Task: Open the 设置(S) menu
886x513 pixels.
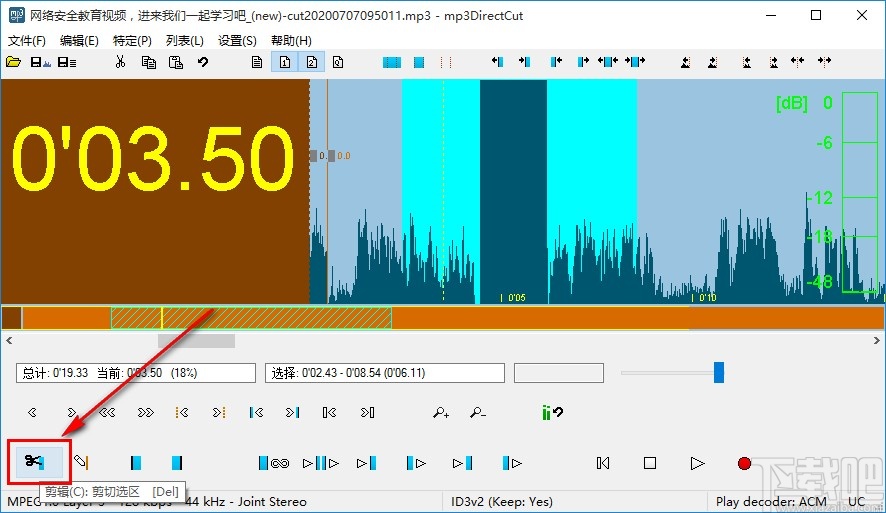Action: 237,41
